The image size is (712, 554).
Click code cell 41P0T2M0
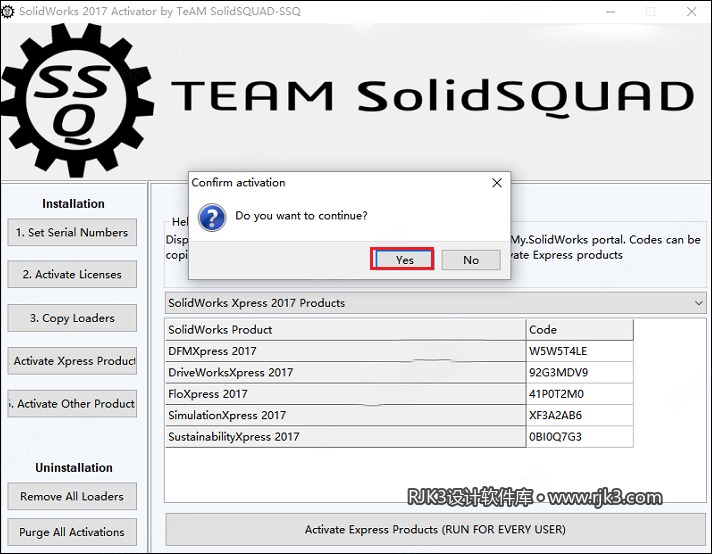pyautogui.click(x=579, y=394)
